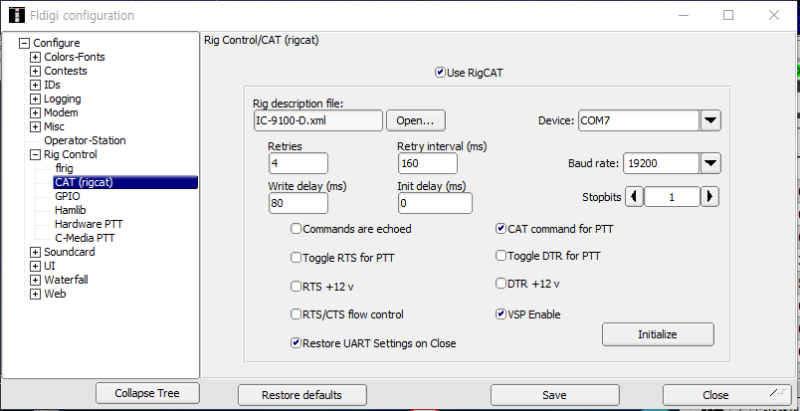Toggle CAT command for PTT checkbox
Viewport: 800px width, 411px height.
tap(501, 229)
